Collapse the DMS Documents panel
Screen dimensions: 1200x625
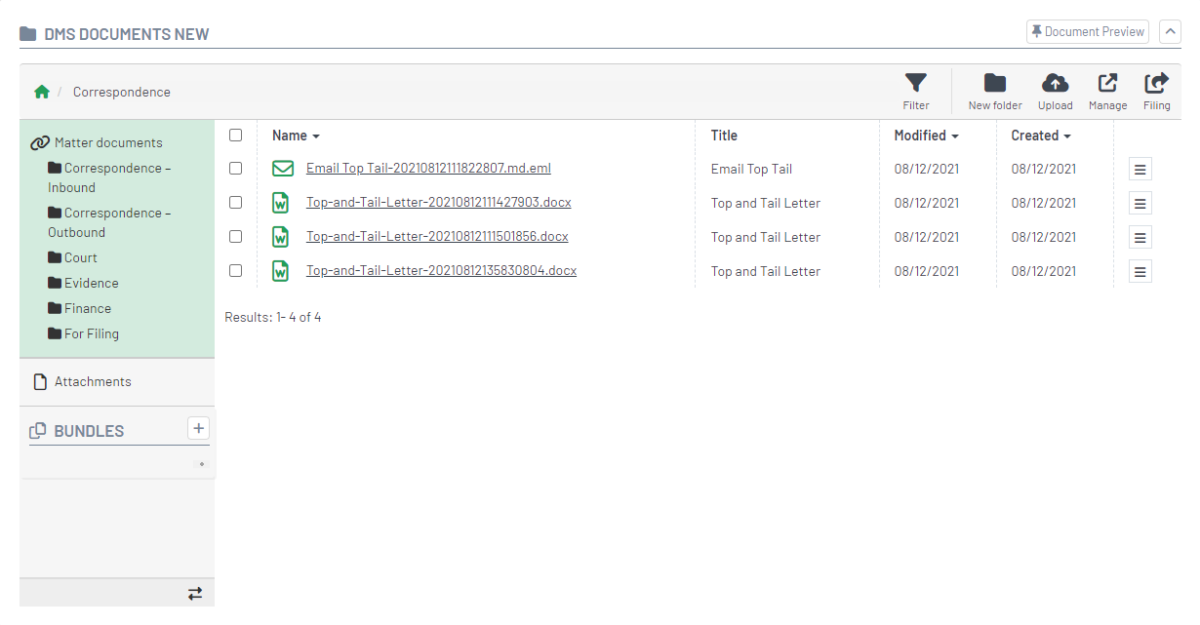(x=1169, y=32)
